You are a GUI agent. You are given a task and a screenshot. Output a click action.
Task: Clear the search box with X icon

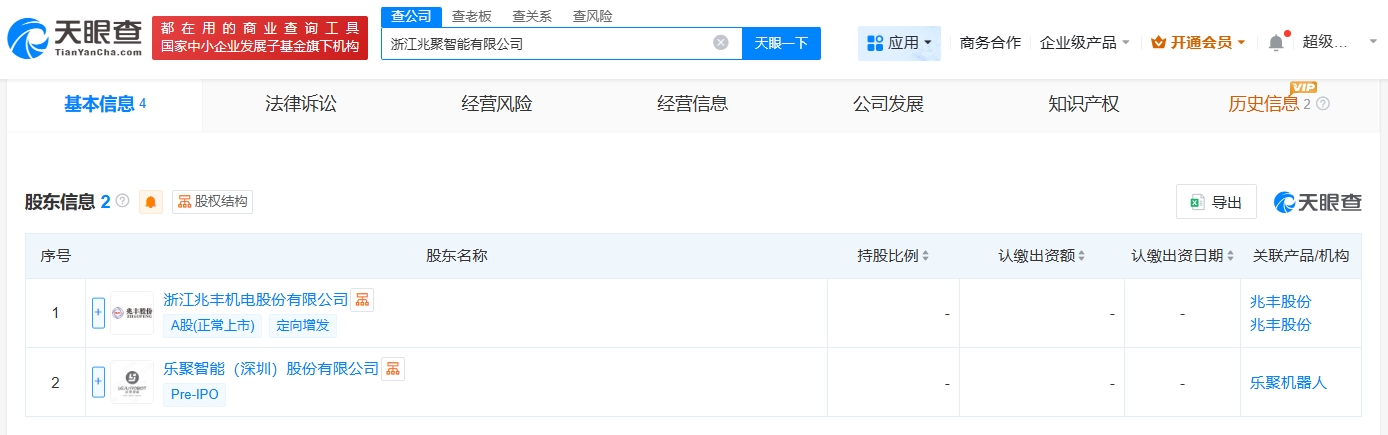point(720,43)
